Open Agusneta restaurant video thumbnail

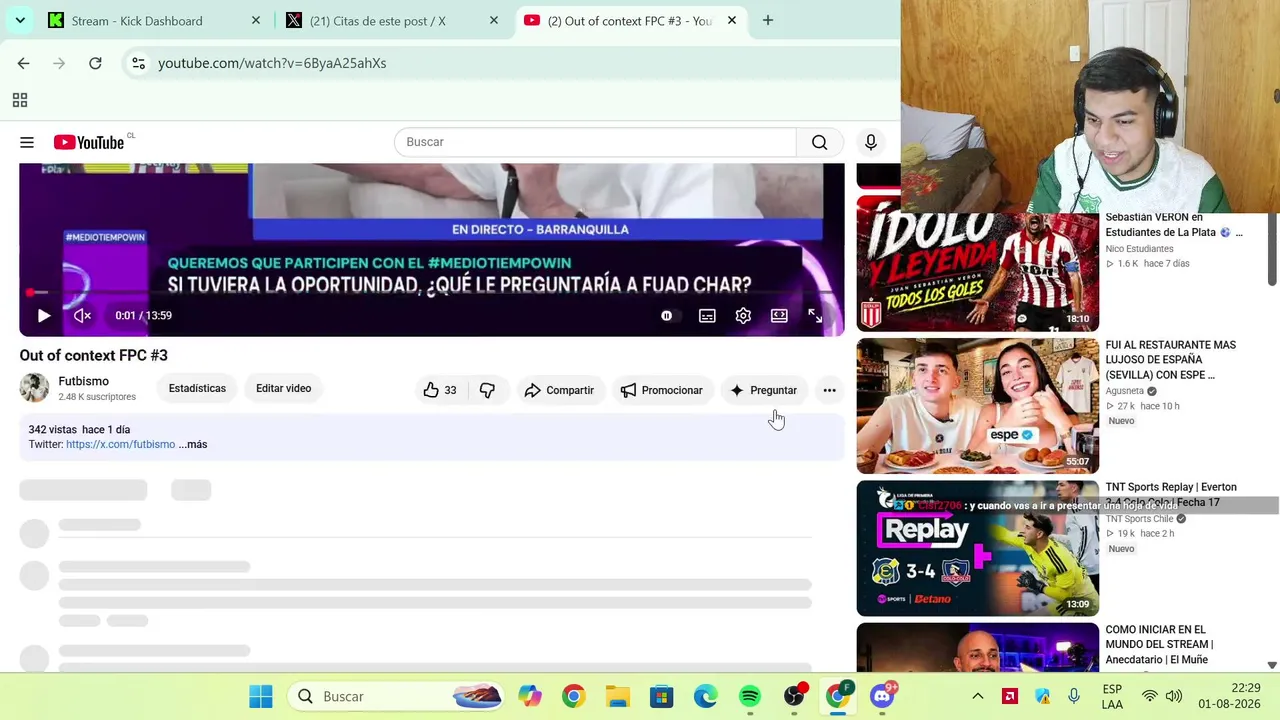(x=978, y=406)
